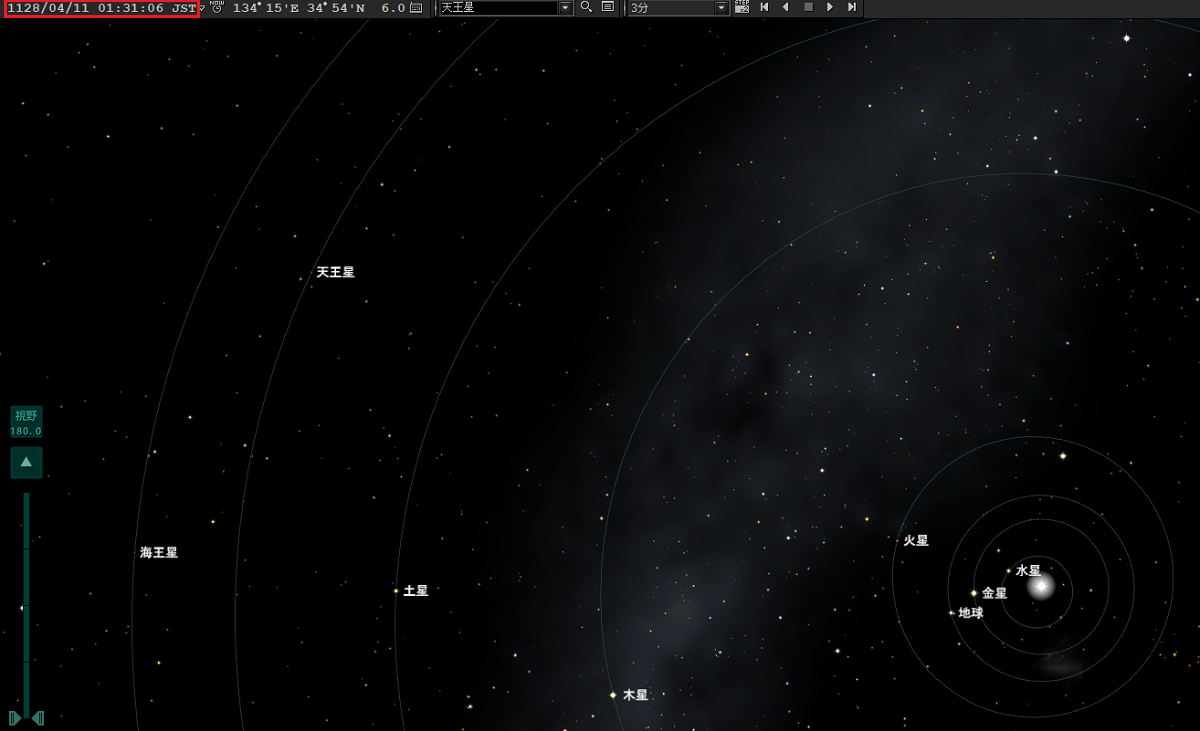The image size is (1200, 731).
Task: Click the limiting magnitude value 6.0
Action: 393,8
